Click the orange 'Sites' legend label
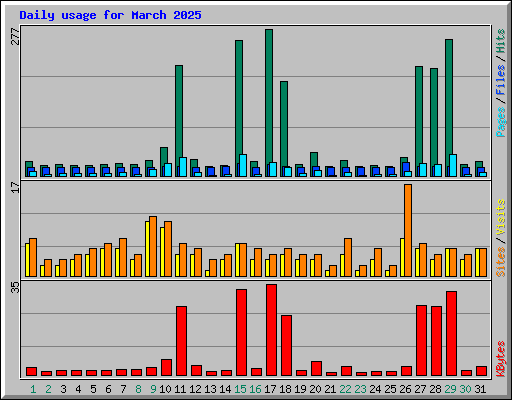 click(x=500, y=262)
